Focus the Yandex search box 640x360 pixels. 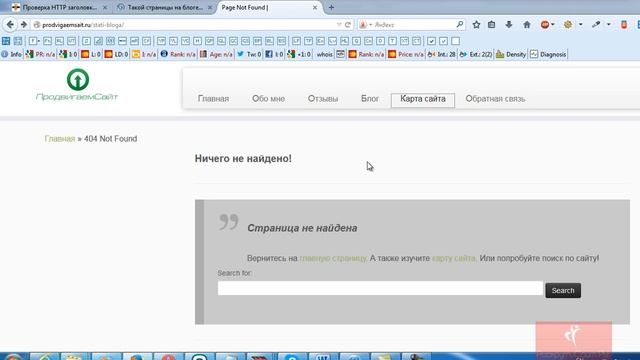(x=410, y=25)
